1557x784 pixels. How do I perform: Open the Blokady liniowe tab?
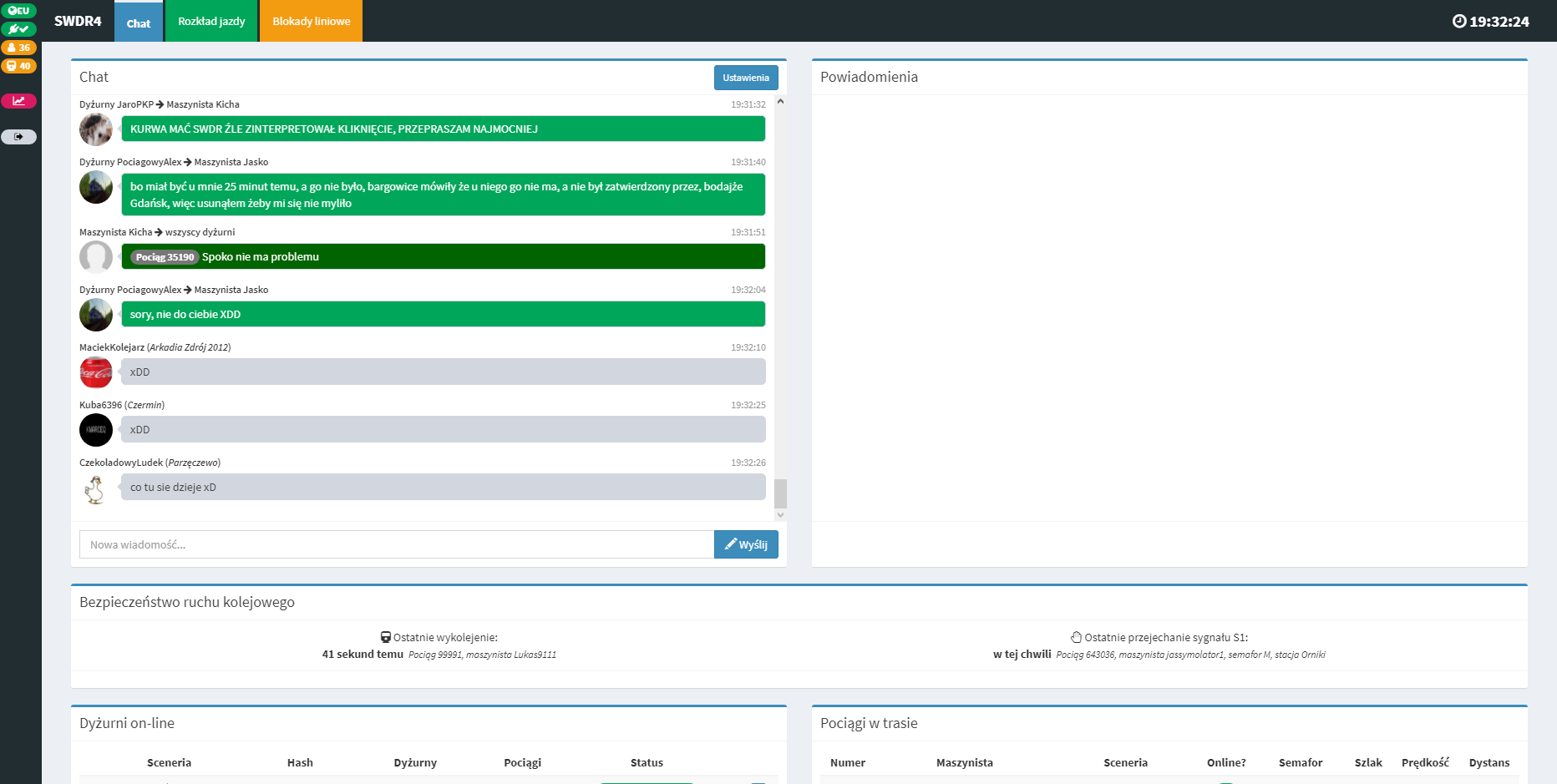click(x=311, y=21)
